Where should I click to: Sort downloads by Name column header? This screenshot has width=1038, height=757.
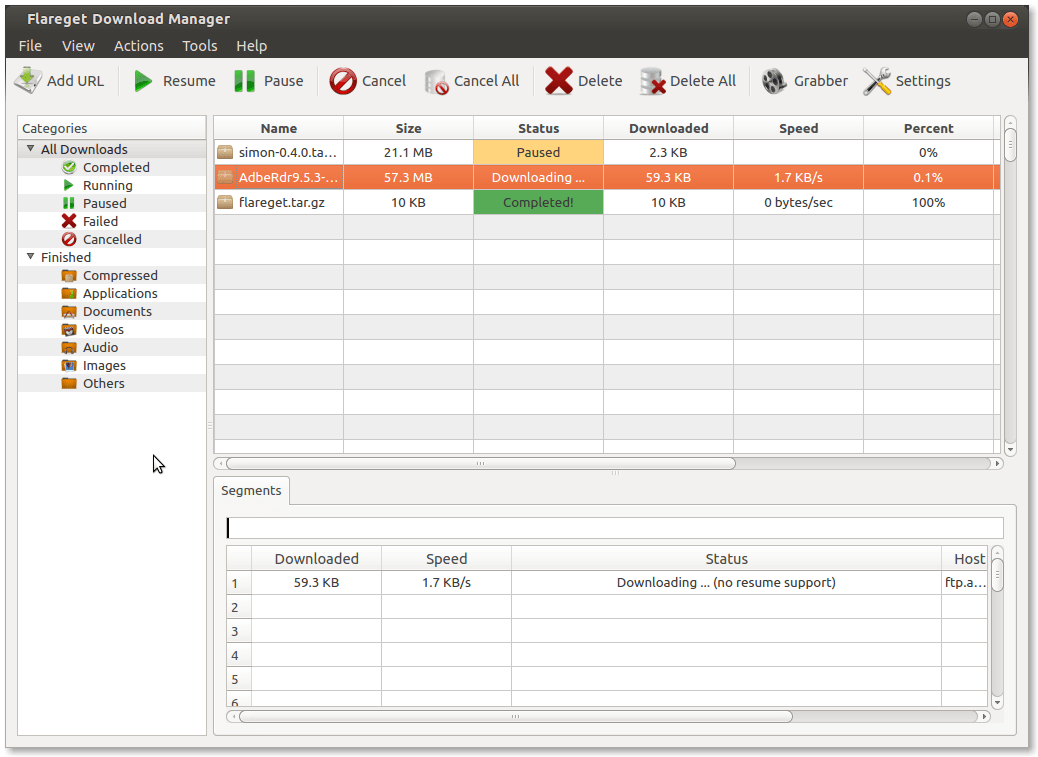tap(279, 128)
